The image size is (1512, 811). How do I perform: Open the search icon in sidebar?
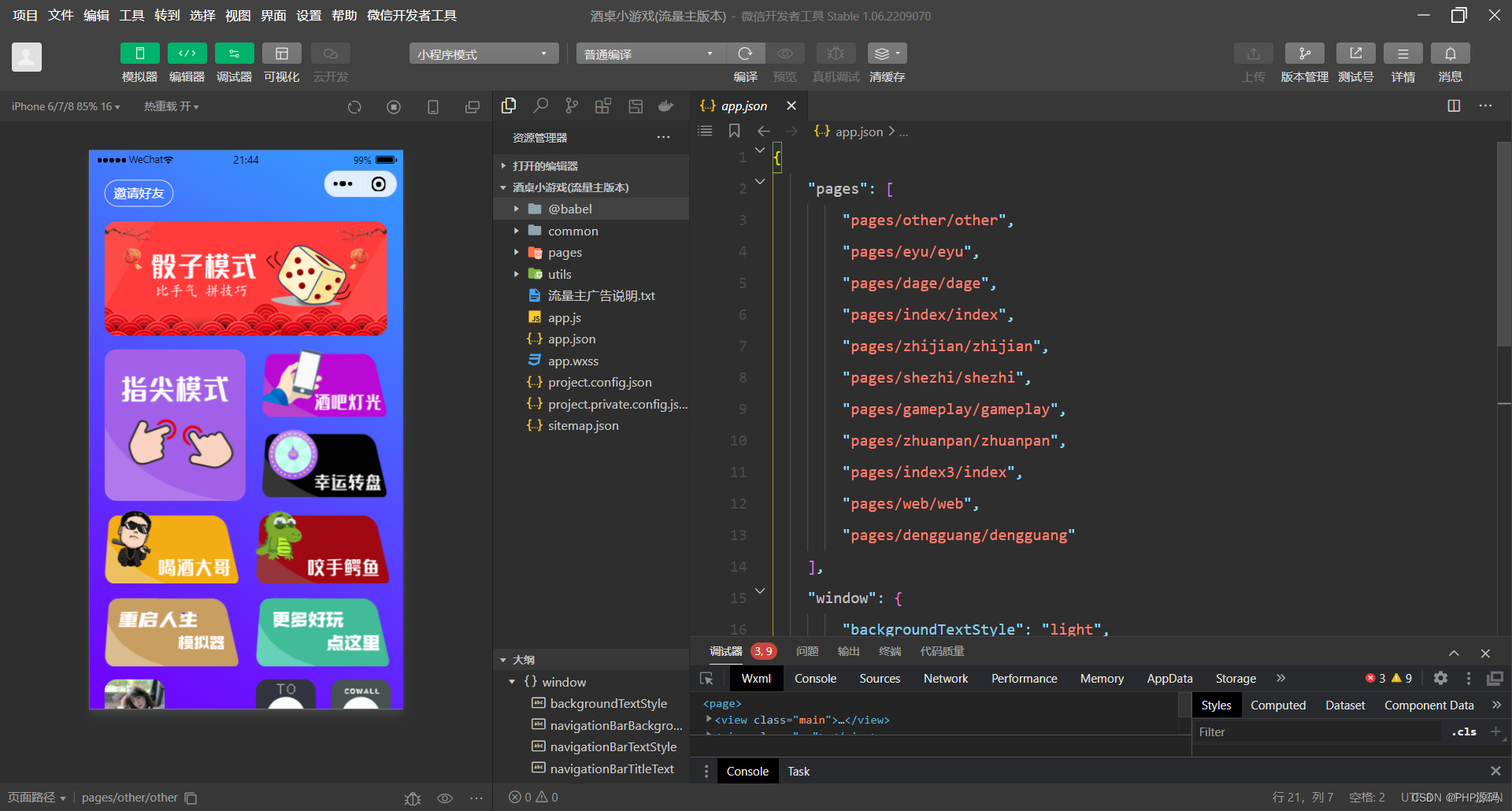coord(540,106)
